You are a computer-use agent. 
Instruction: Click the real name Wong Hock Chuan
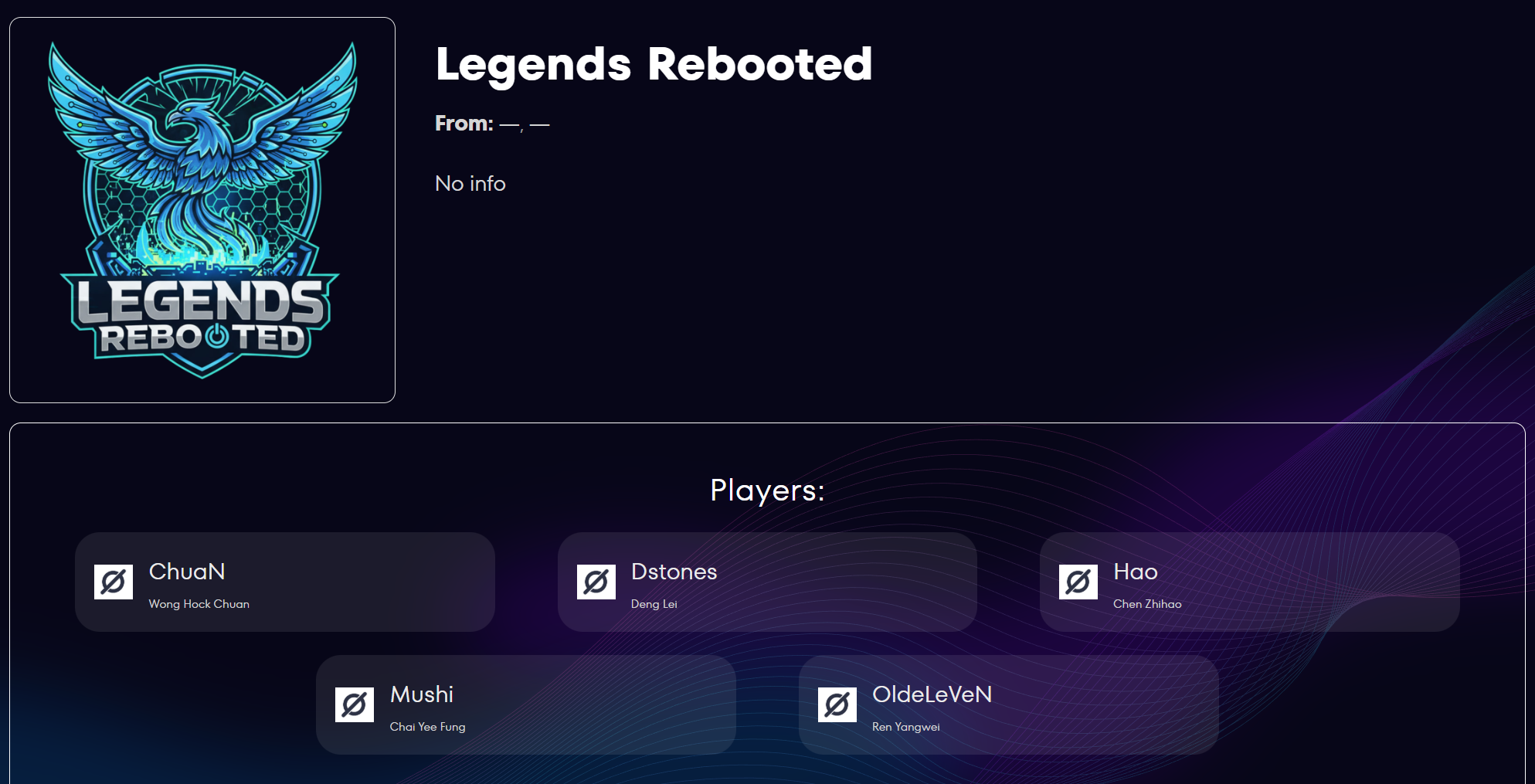199,604
